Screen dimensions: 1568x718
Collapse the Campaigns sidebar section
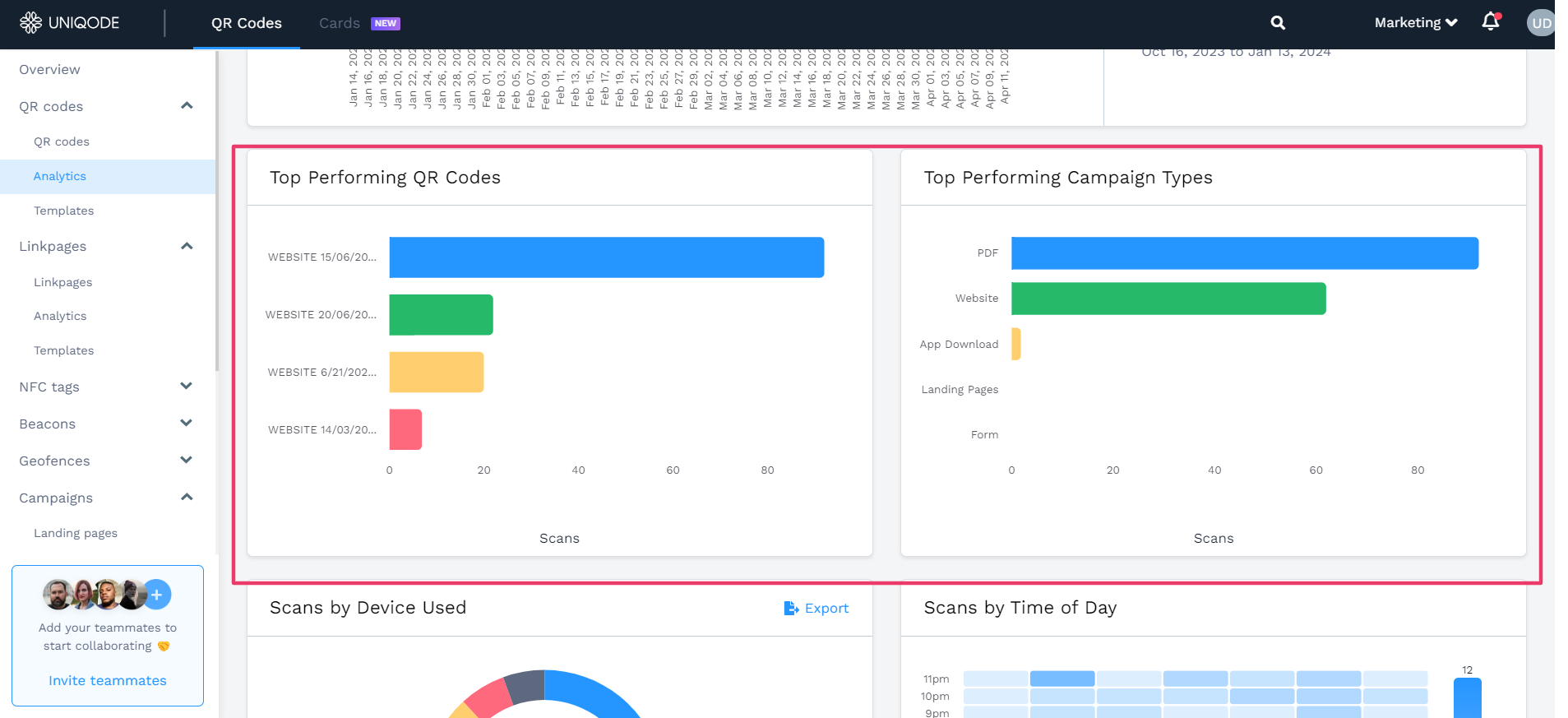pos(187,498)
